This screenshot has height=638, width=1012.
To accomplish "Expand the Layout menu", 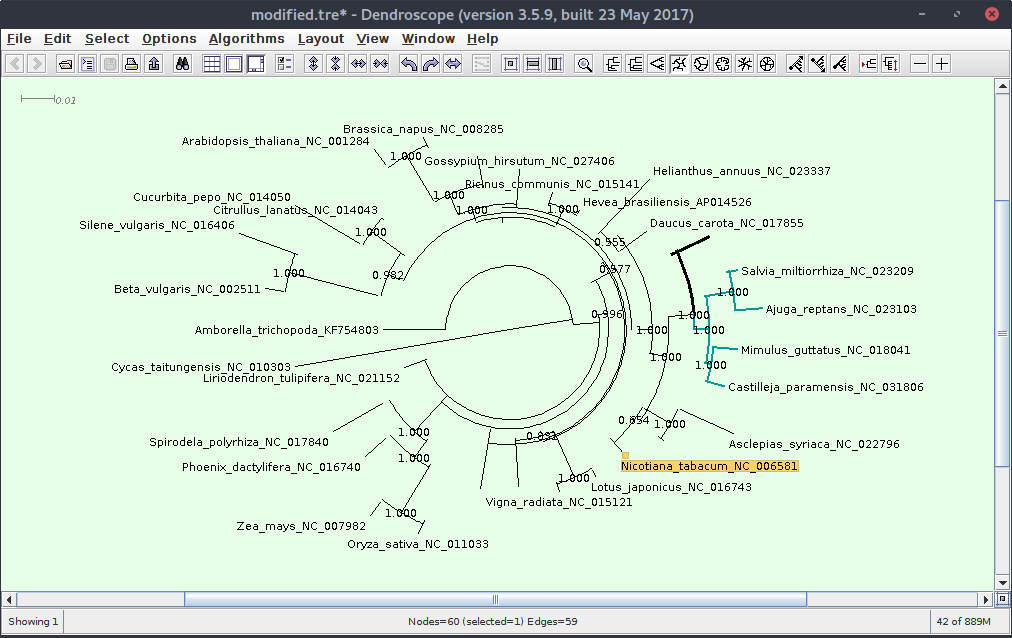I will click(x=320, y=38).
